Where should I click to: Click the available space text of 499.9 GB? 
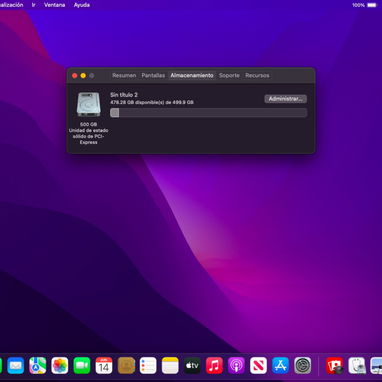152,102
